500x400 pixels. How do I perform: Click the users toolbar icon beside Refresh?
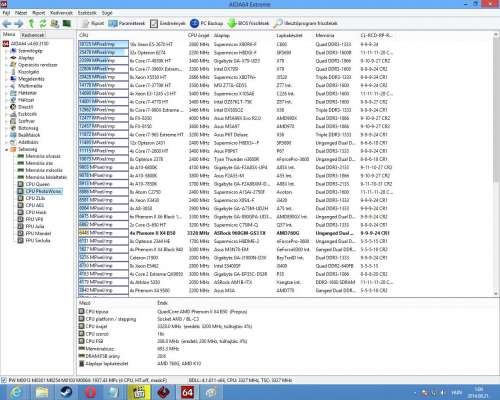[x=54, y=23]
